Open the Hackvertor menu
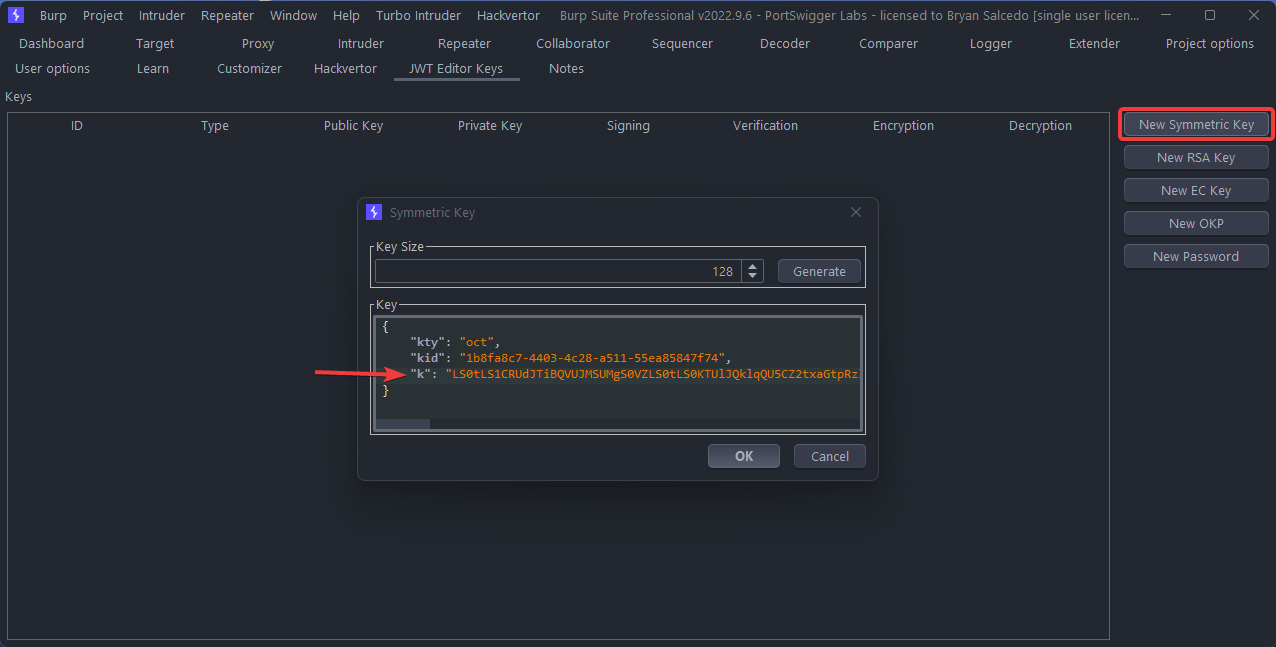1276x647 pixels. tap(508, 15)
